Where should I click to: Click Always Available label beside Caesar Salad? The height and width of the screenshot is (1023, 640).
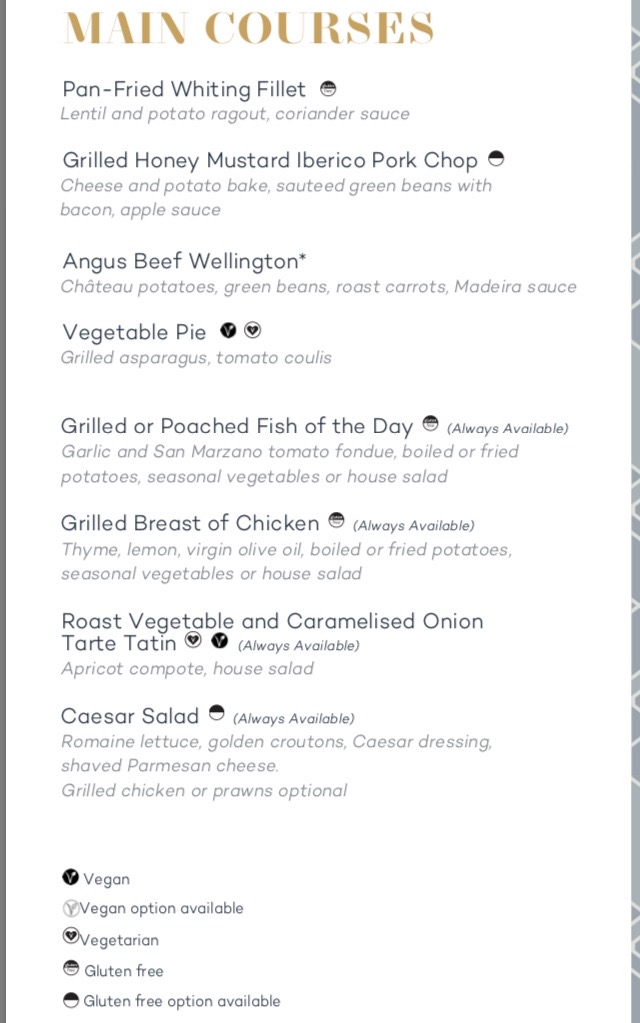294,718
